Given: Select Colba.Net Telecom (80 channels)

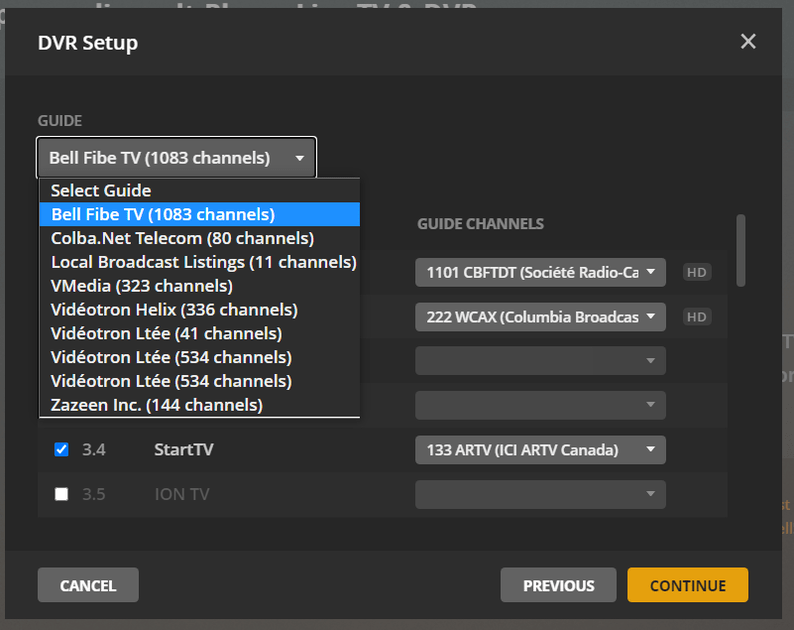Looking at the screenshot, I should point(200,238).
